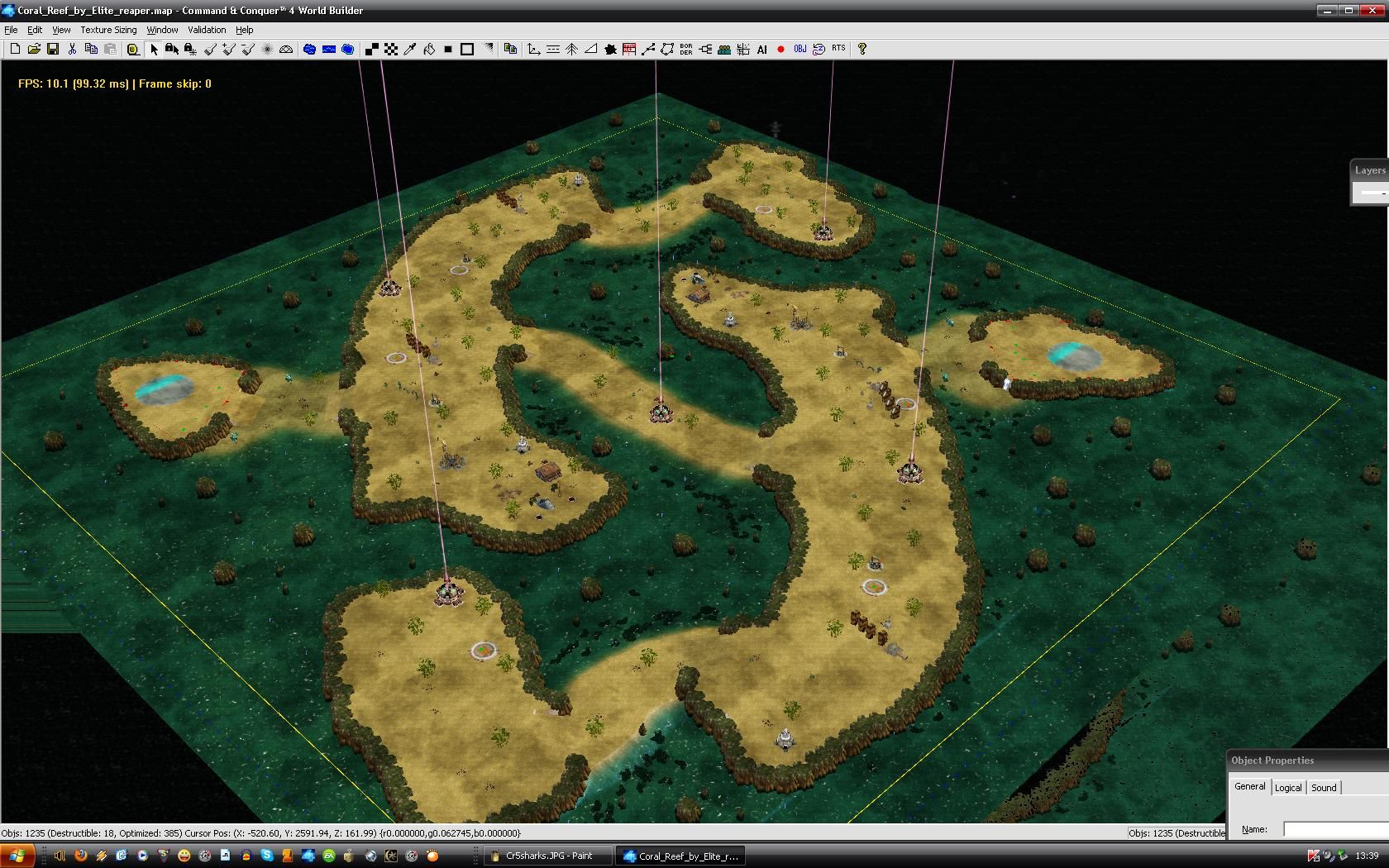Open the Edit menu
The image size is (1389, 868).
coord(35,30)
